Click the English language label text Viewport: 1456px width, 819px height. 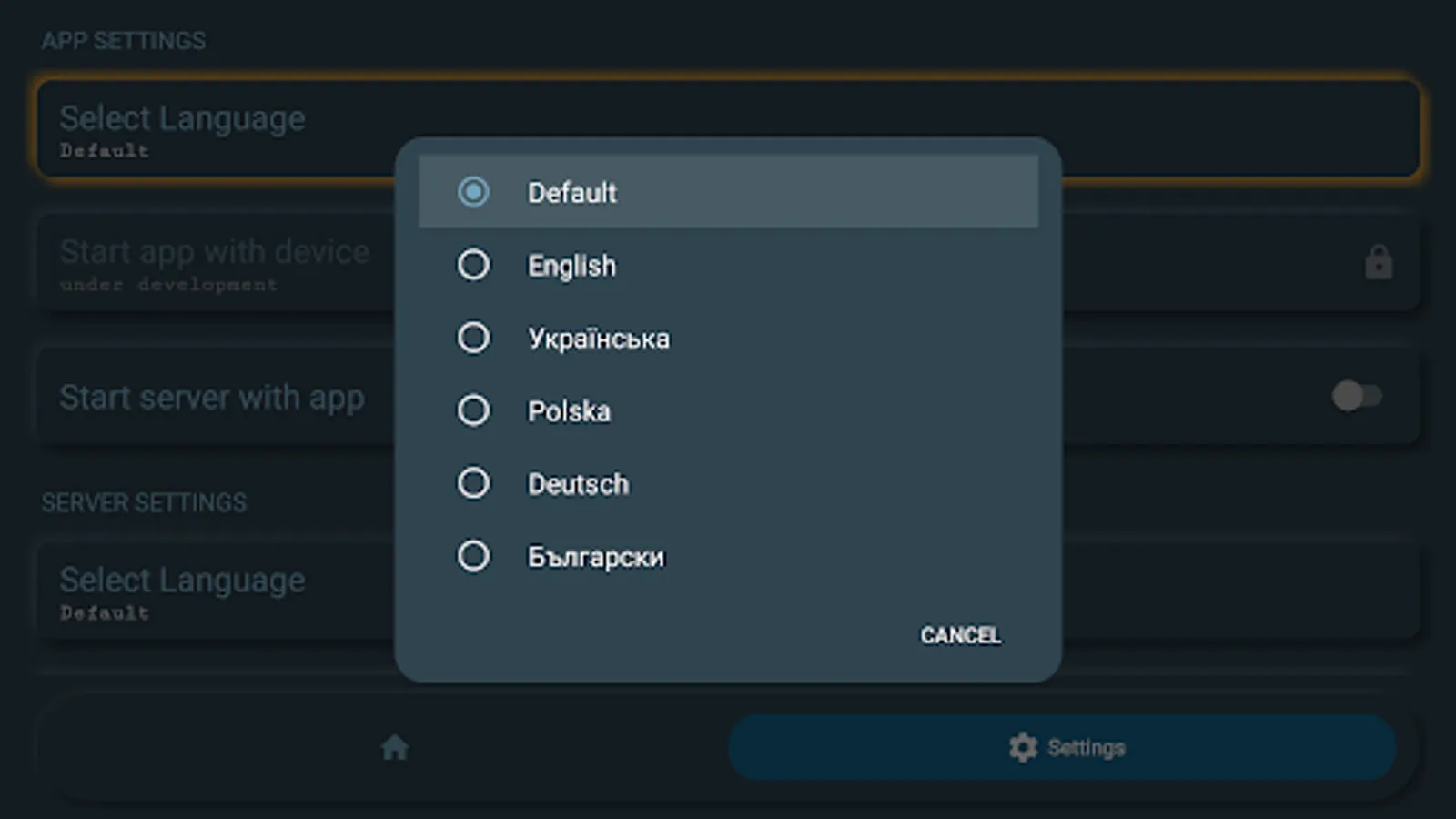click(x=571, y=266)
